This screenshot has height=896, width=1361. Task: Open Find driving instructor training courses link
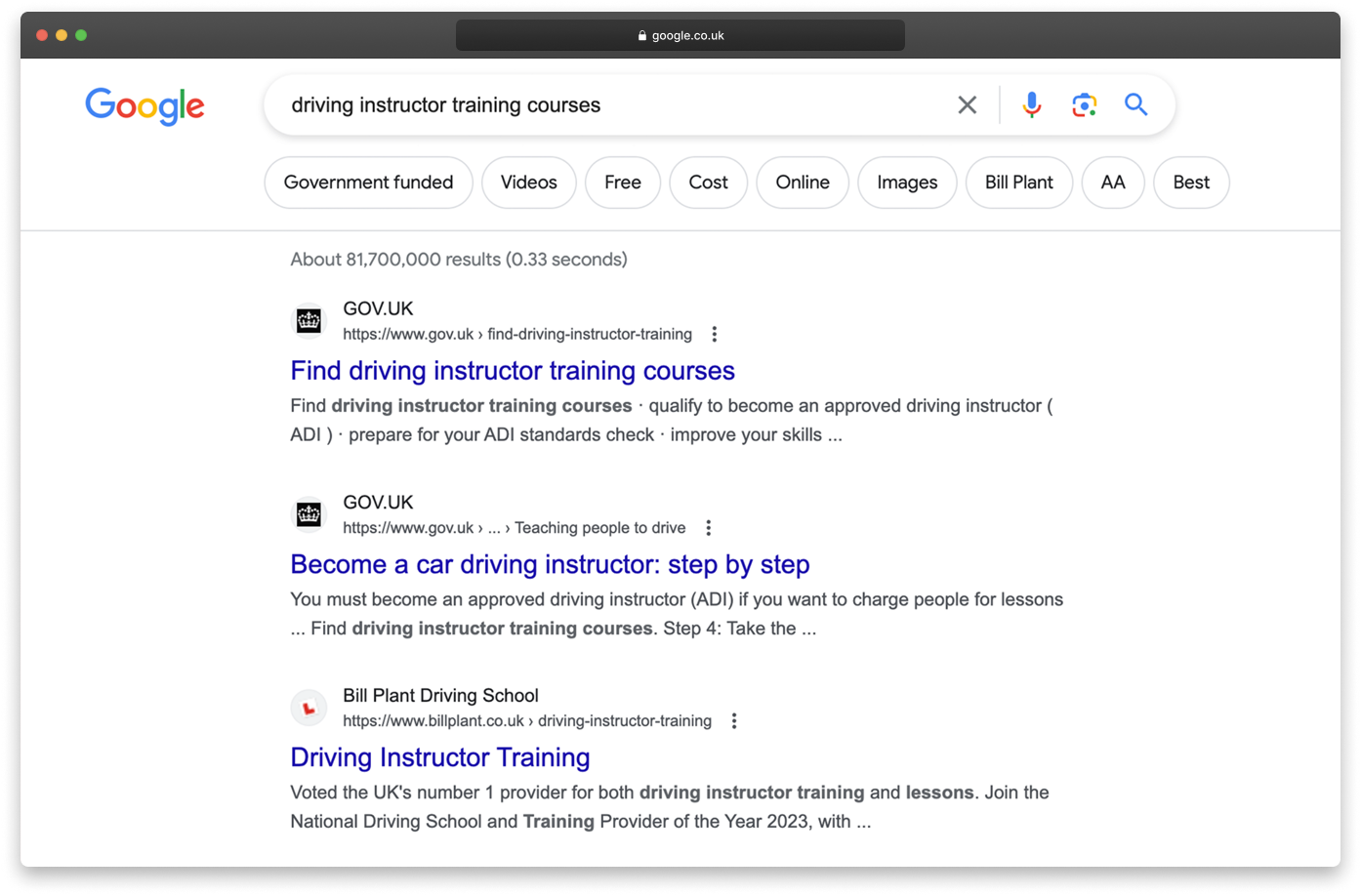click(x=512, y=371)
